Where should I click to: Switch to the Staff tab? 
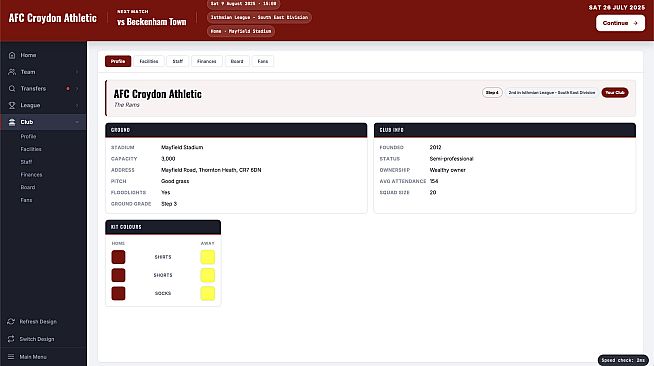(x=178, y=61)
